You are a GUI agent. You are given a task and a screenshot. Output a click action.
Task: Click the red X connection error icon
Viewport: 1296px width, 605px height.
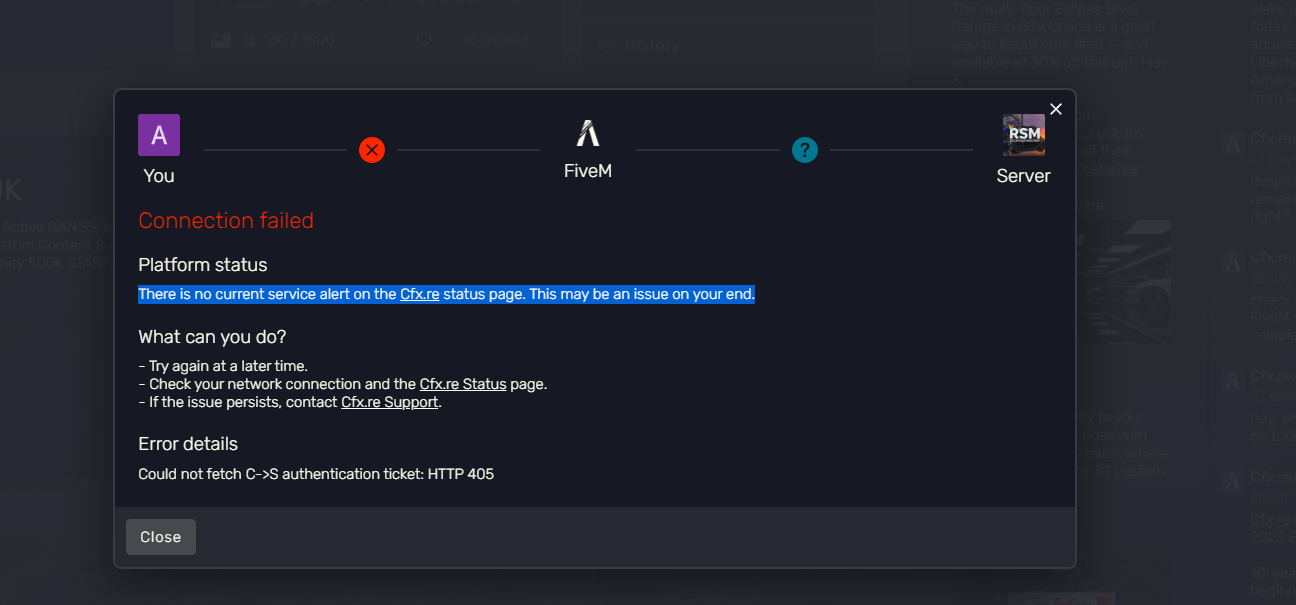coord(372,150)
